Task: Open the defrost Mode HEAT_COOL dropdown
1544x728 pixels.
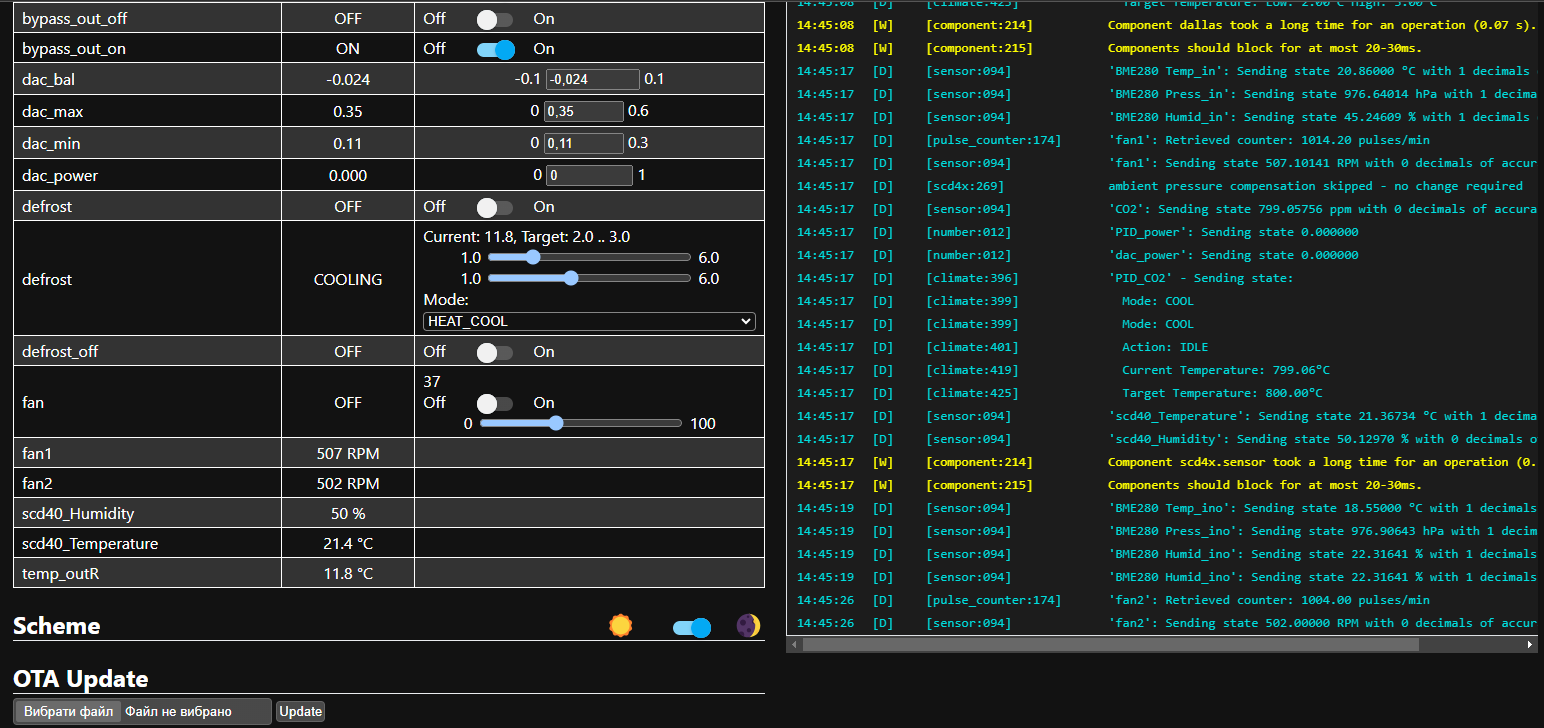Action: coord(589,321)
